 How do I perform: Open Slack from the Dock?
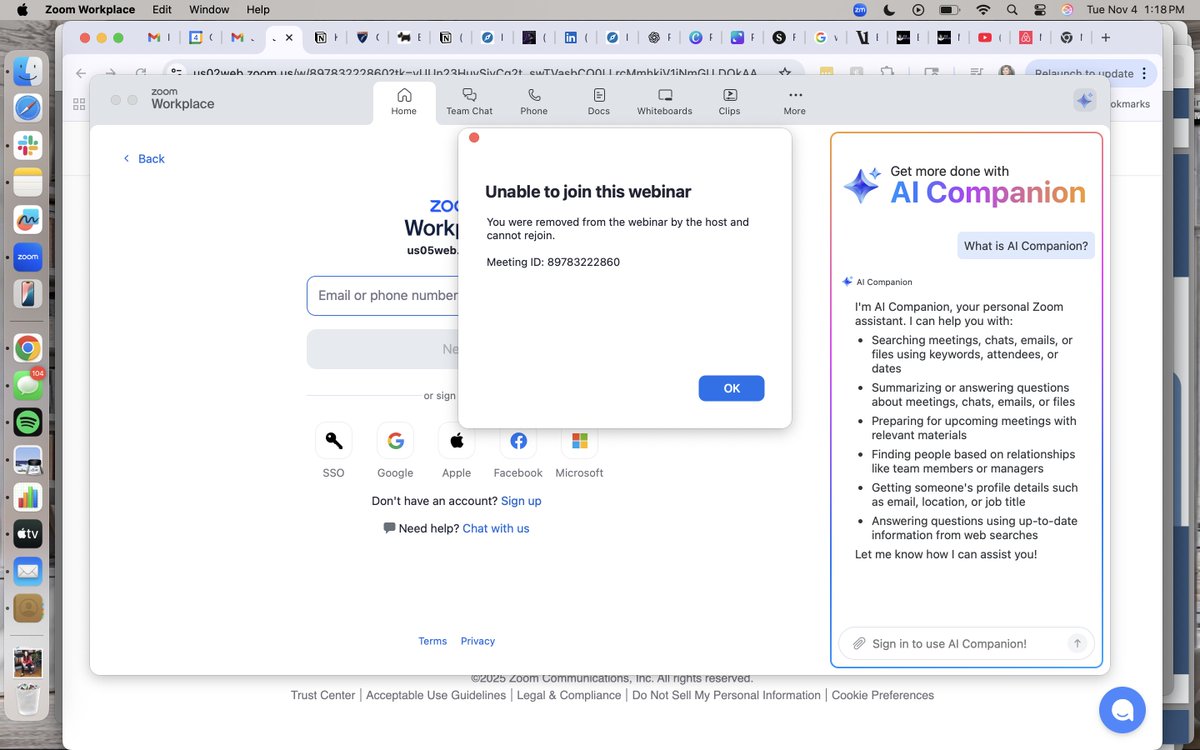click(x=28, y=145)
